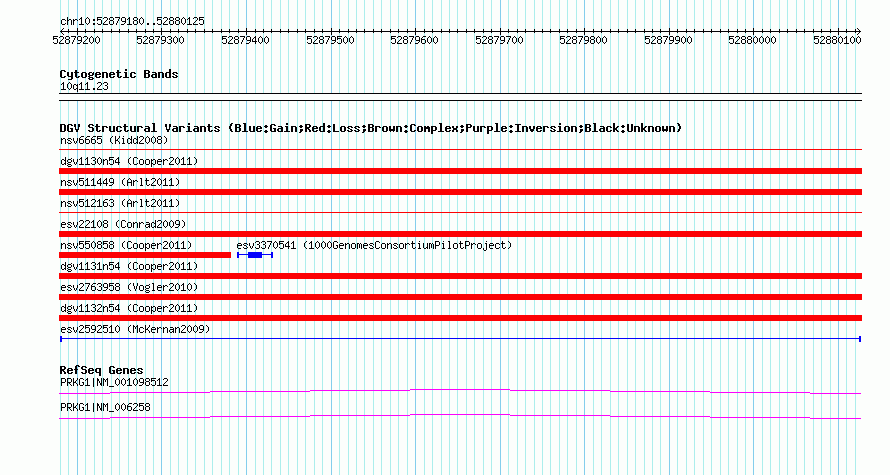Screen dimensions: 890x475
Task: Click the blue line under esv2592510
Action: (460, 339)
